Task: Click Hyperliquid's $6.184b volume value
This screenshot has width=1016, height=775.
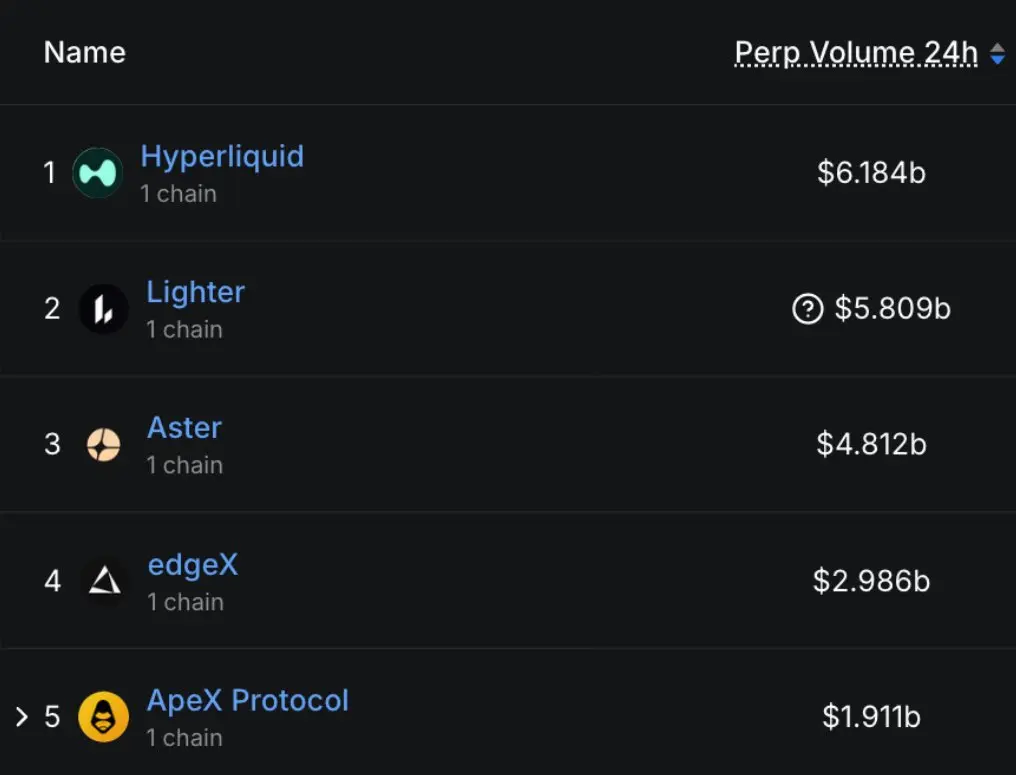Action: tap(872, 173)
